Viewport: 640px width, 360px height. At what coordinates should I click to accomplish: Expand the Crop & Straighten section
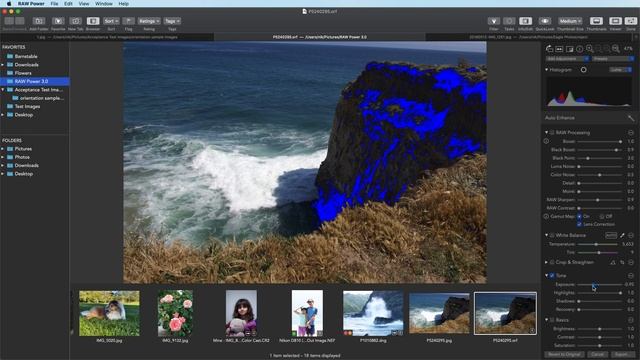[x=547, y=262]
